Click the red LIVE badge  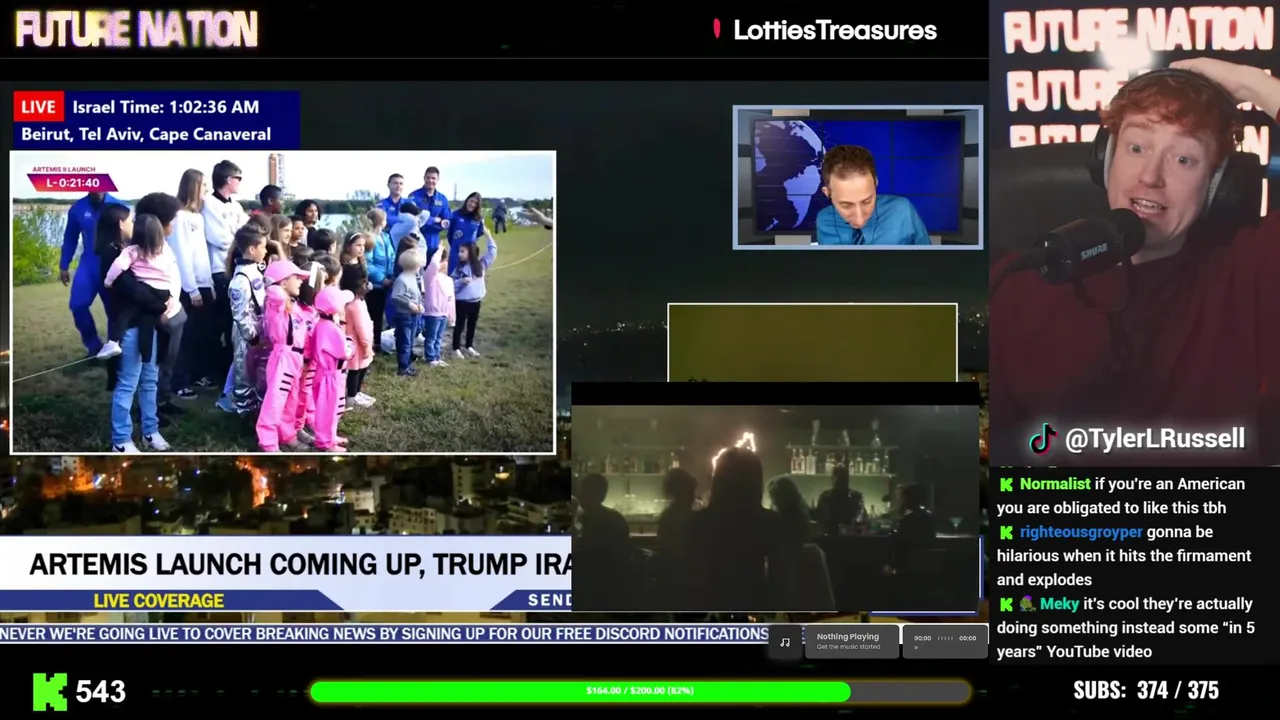point(39,107)
